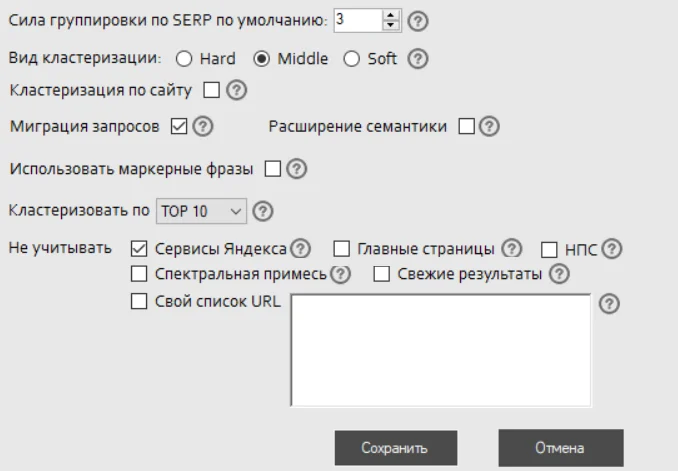Open the TOP 10 dropdown

click(200, 211)
